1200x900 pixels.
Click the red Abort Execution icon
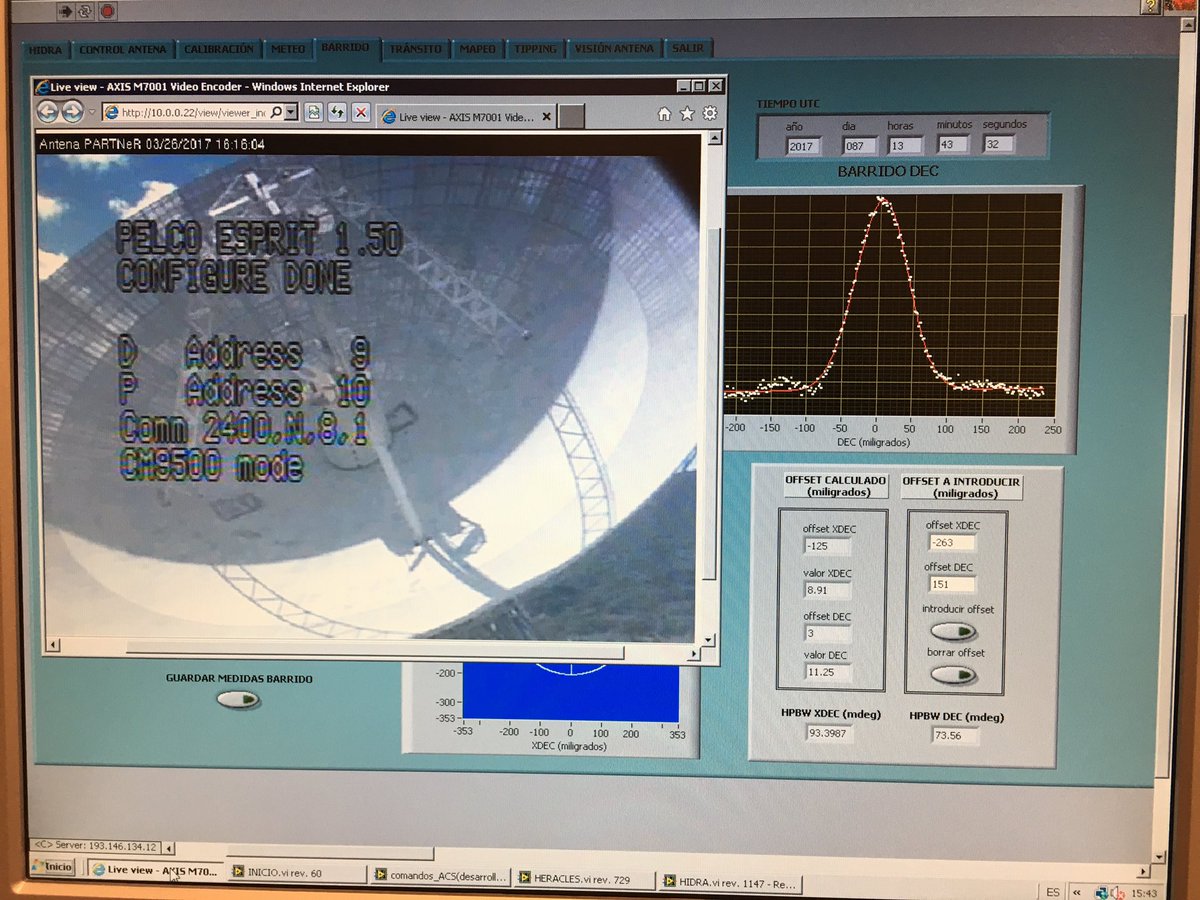tap(107, 12)
